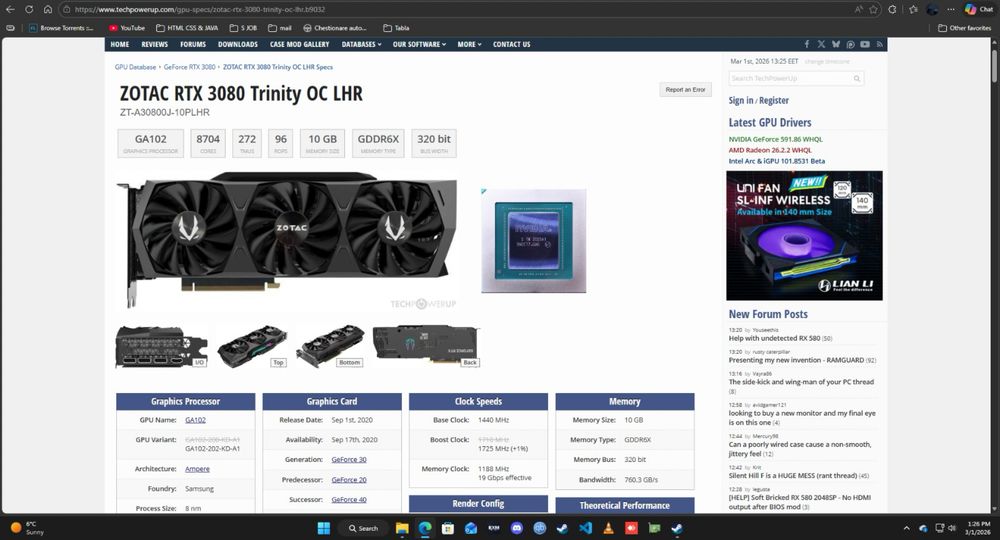Image resolution: width=1000 pixels, height=540 pixels.
Task: Click the browser address bar URL
Action: [x=200, y=10]
